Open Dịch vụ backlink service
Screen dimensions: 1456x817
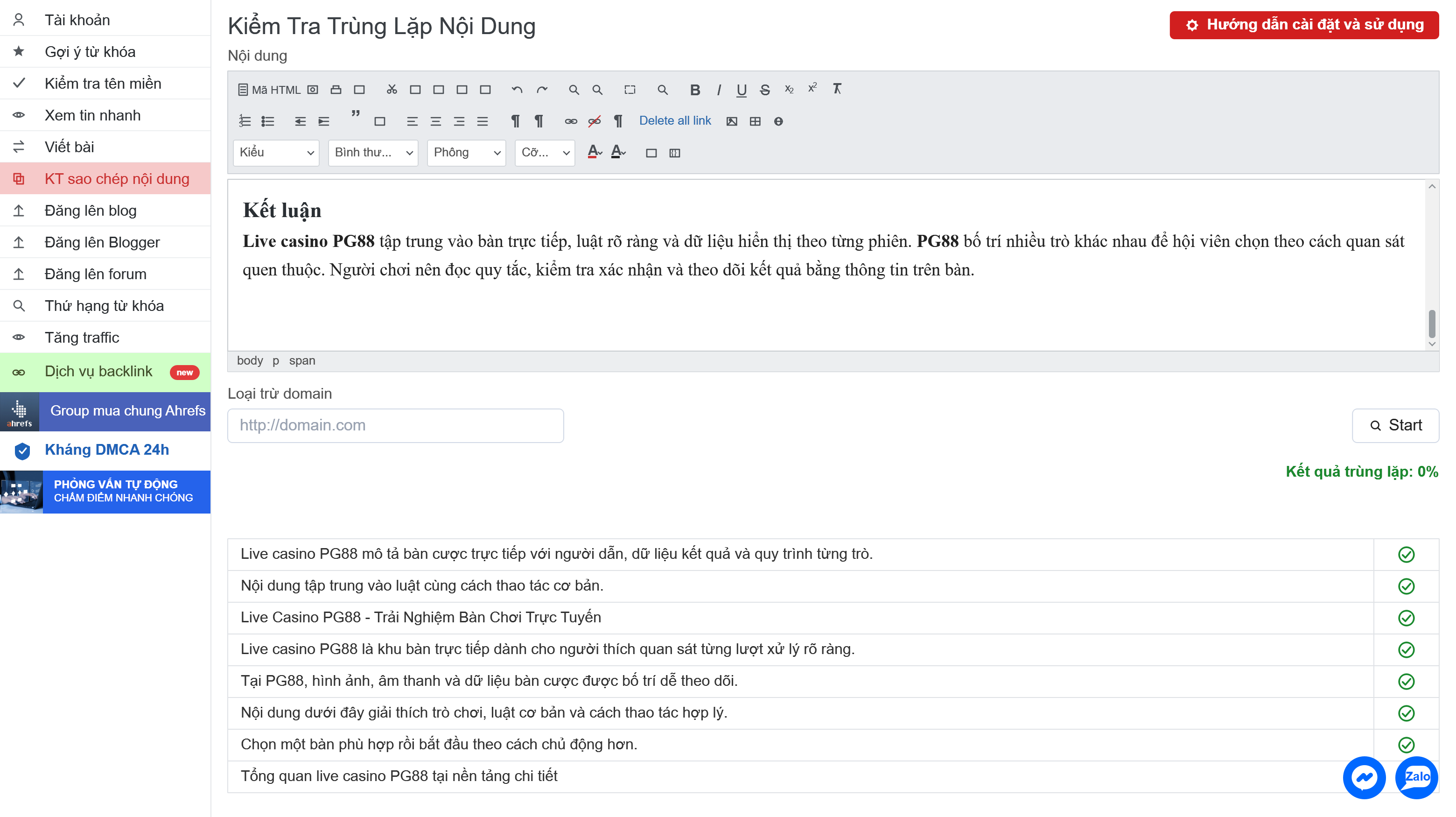point(105,372)
